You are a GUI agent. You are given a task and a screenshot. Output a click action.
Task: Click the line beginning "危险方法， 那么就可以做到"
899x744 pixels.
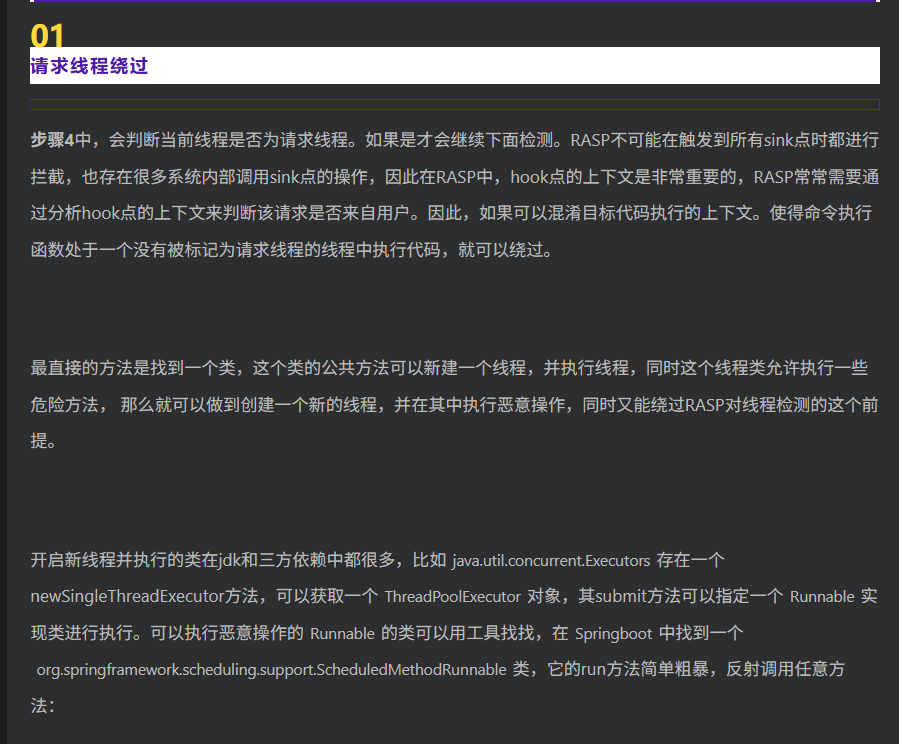click(x=455, y=405)
